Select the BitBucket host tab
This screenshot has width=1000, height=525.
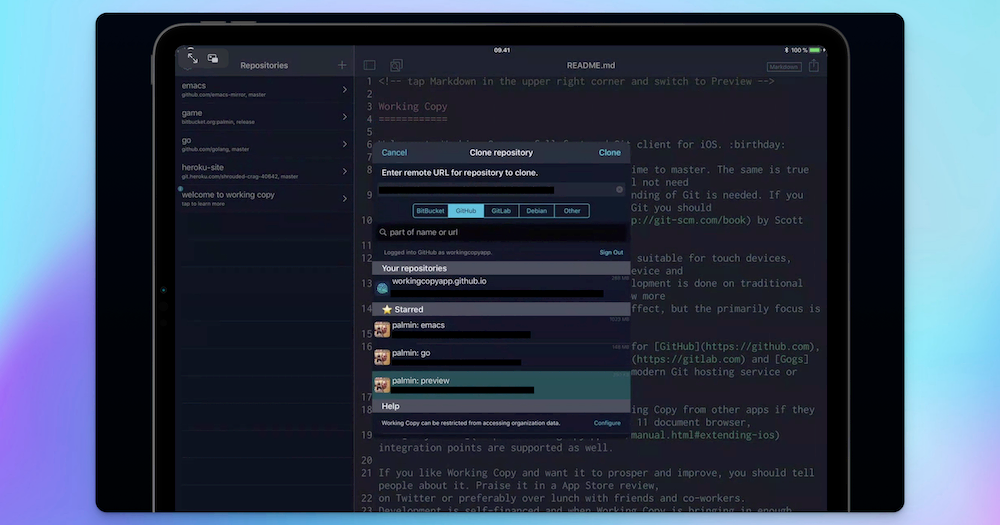(x=430, y=211)
